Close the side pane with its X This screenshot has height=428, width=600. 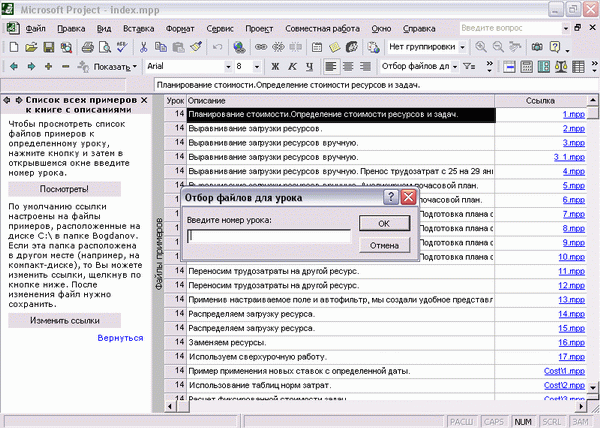pos(144,100)
